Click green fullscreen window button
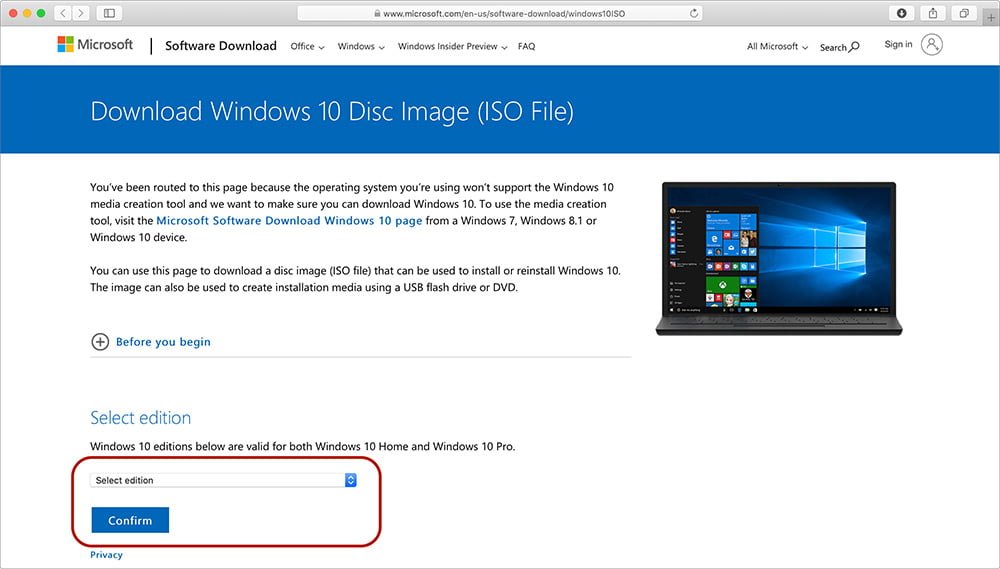Viewport: 1000px width, 569px height. 41,13
